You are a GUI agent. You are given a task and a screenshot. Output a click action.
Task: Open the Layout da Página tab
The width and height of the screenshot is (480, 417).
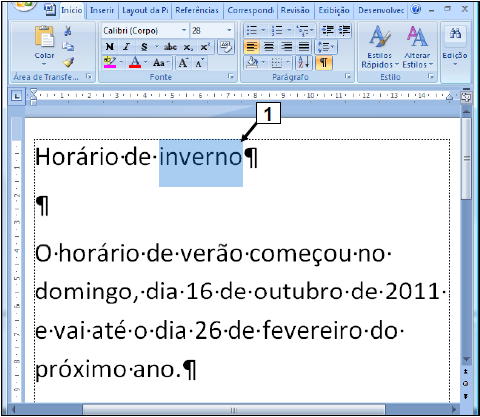coord(145,10)
